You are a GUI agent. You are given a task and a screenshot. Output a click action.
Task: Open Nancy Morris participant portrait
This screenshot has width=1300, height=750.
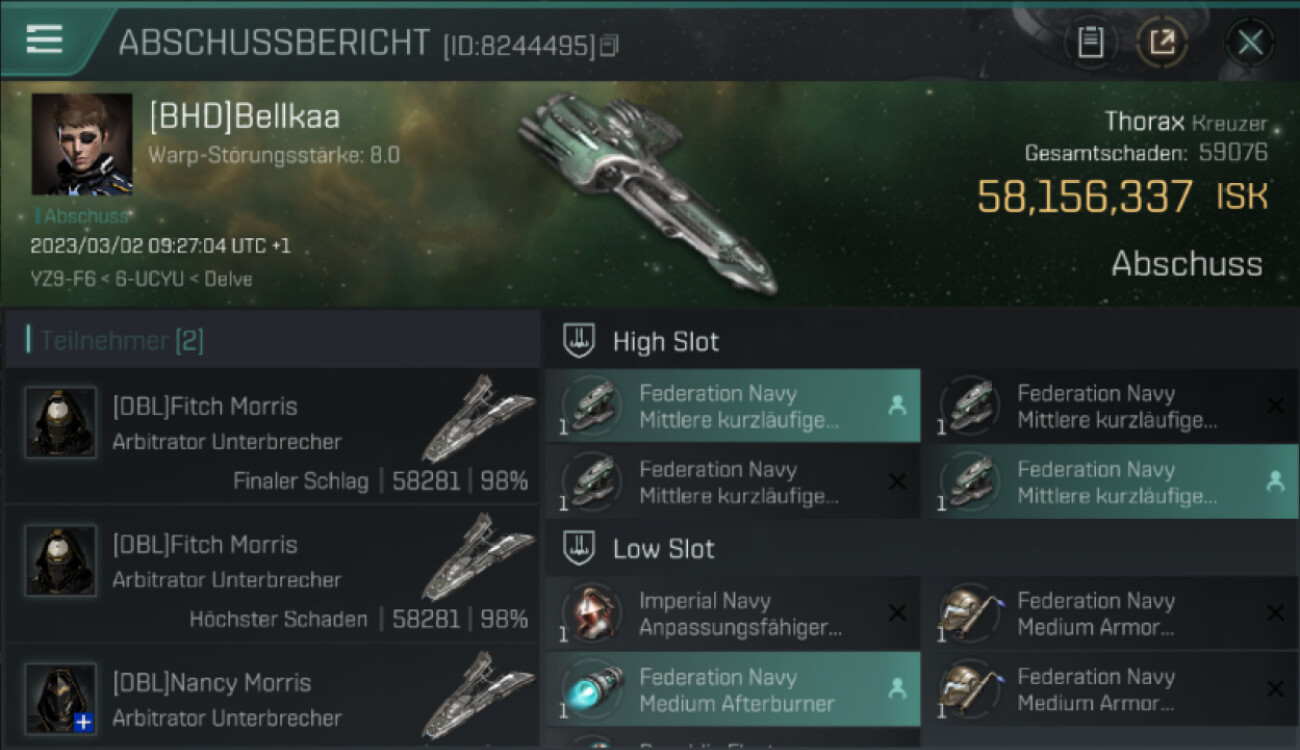click(61, 698)
